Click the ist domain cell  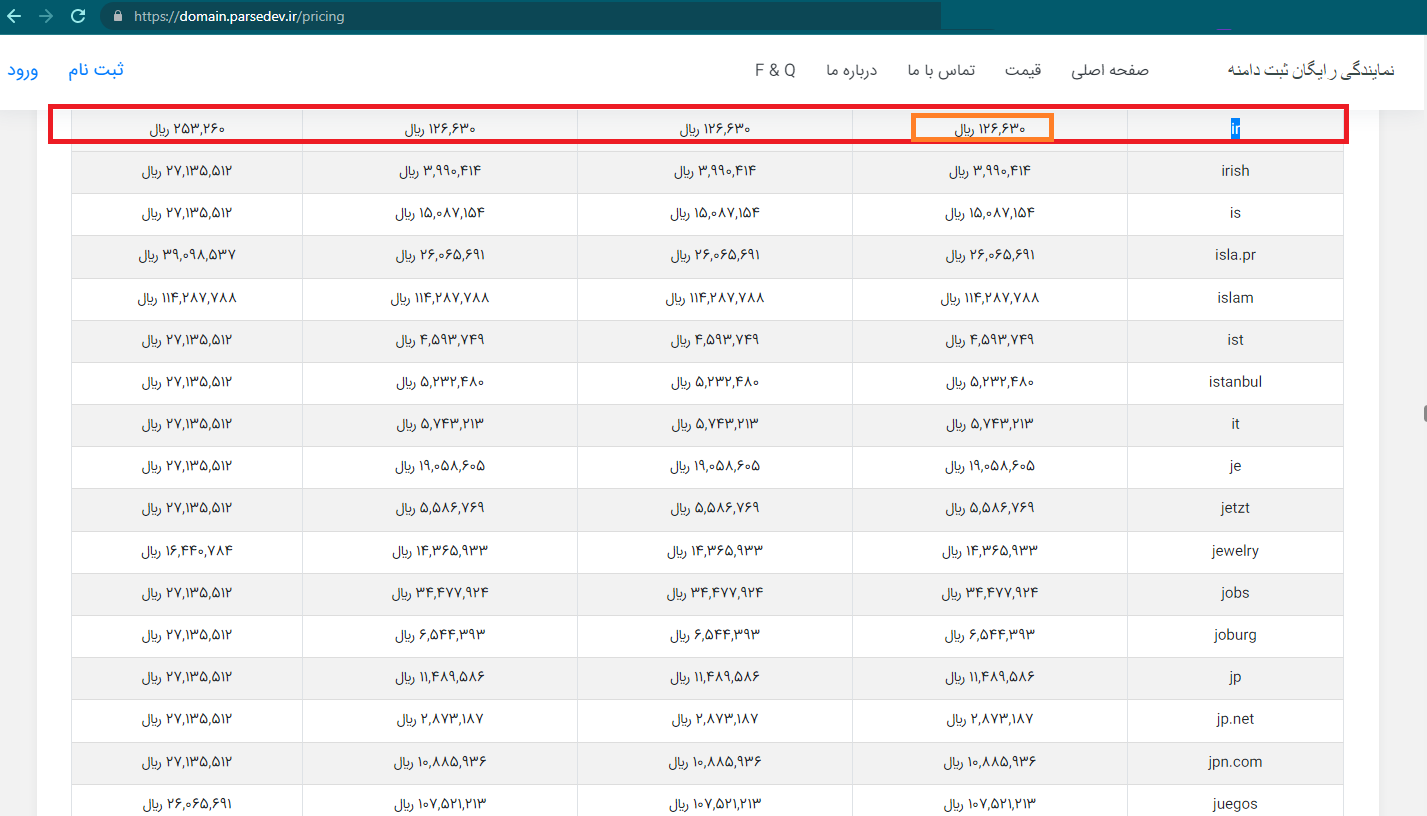coord(1235,340)
